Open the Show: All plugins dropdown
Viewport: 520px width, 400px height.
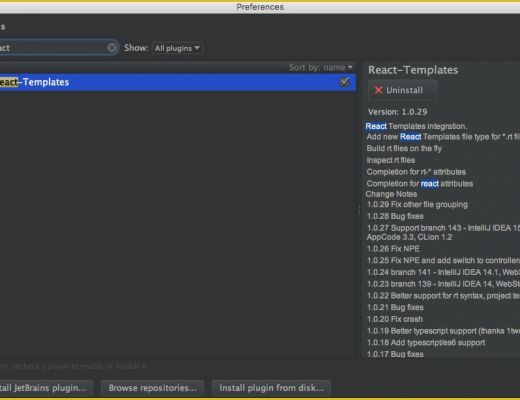point(177,48)
